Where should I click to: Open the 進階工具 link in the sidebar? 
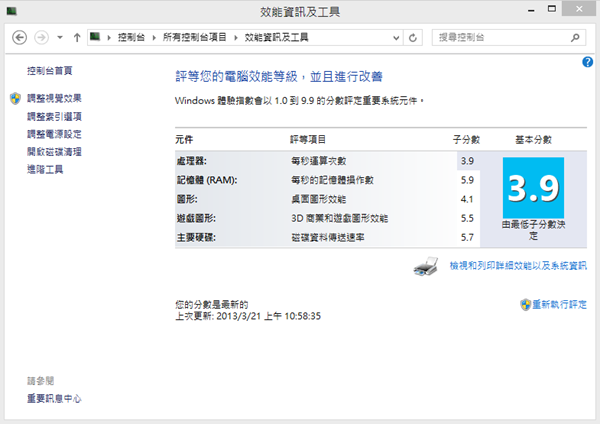coord(45,170)
